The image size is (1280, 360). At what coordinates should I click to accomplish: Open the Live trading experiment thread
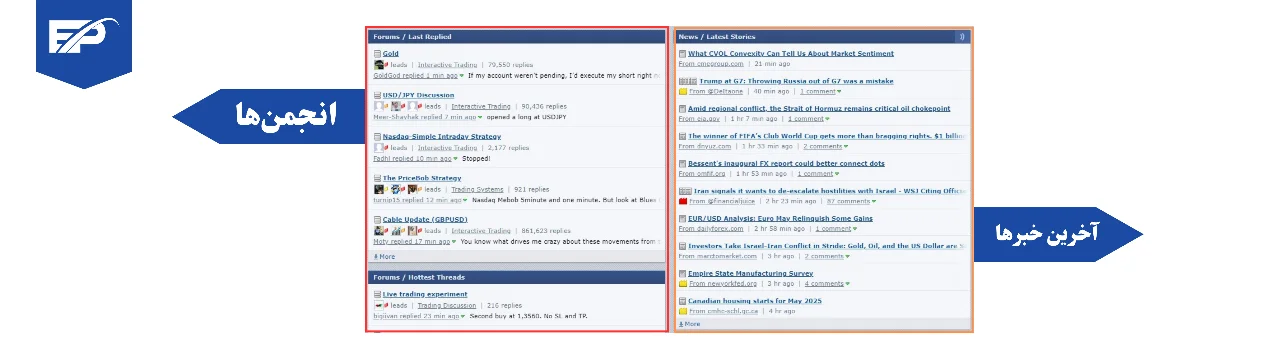pos(425,295)
